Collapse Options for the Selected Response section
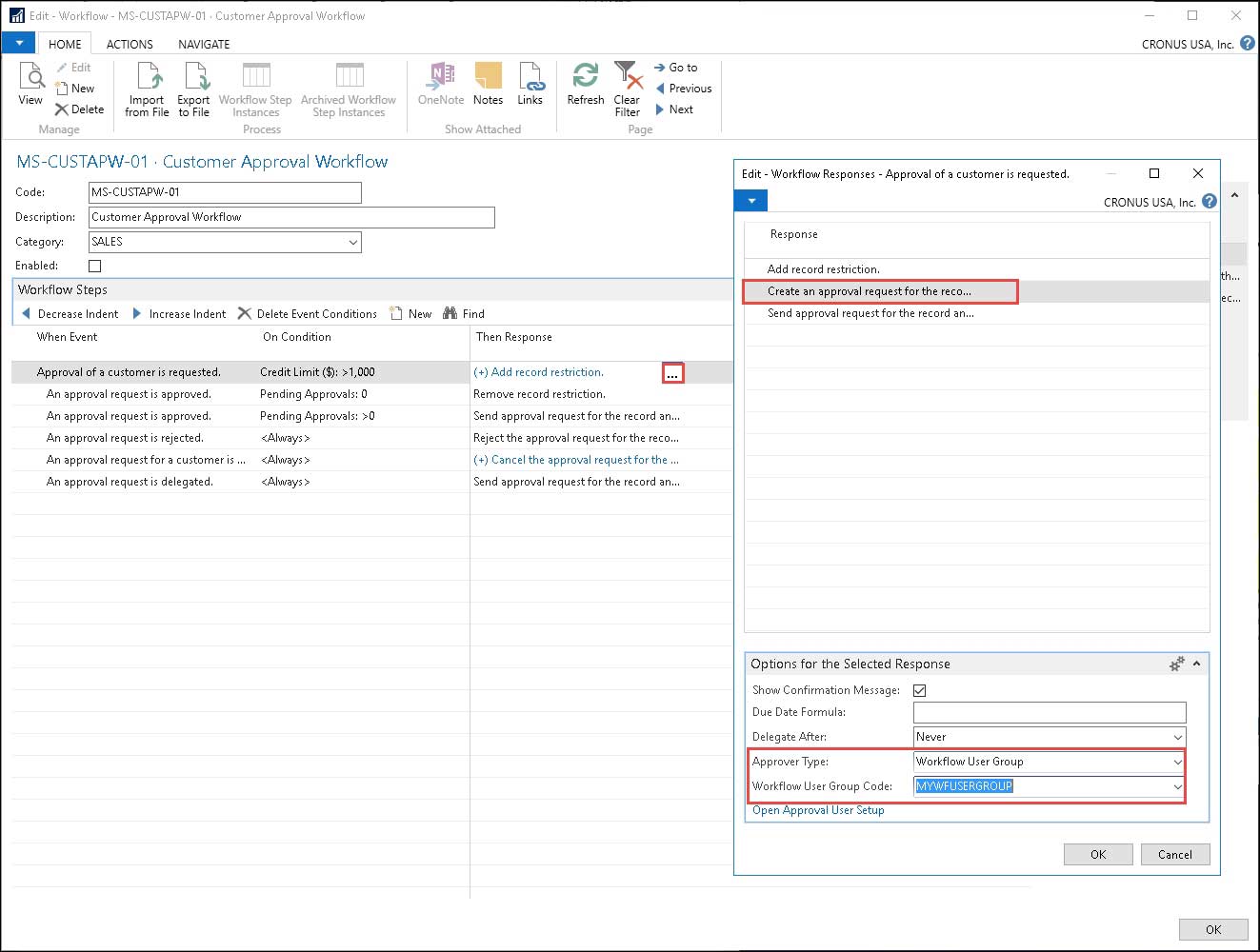 click(1196, 664)
